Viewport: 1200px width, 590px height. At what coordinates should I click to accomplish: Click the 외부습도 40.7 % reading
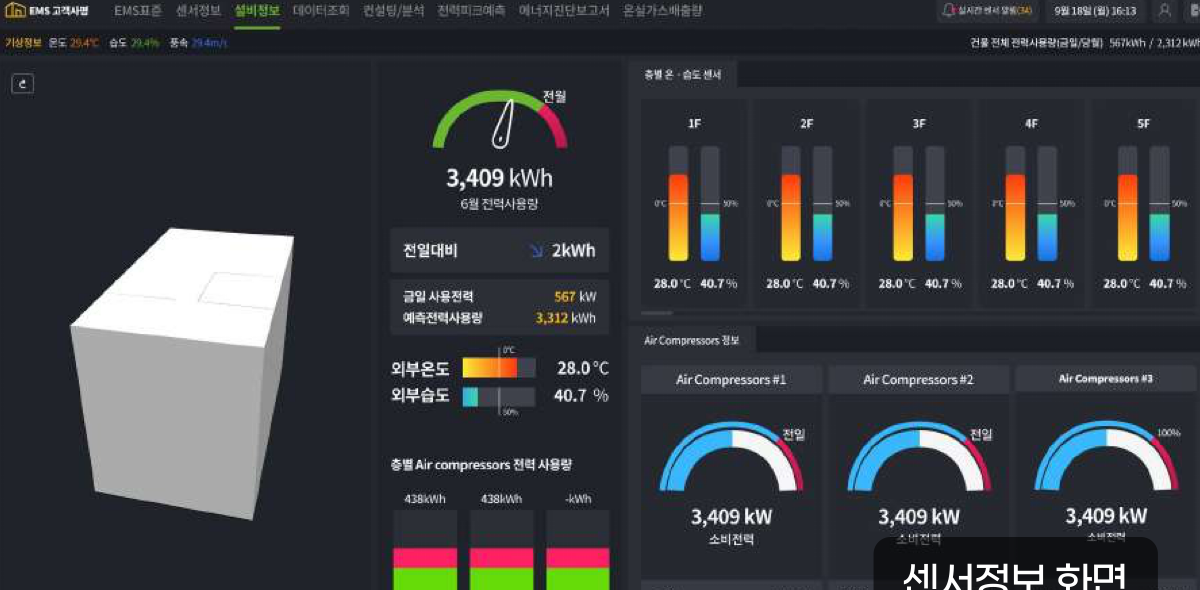[581, 396]
